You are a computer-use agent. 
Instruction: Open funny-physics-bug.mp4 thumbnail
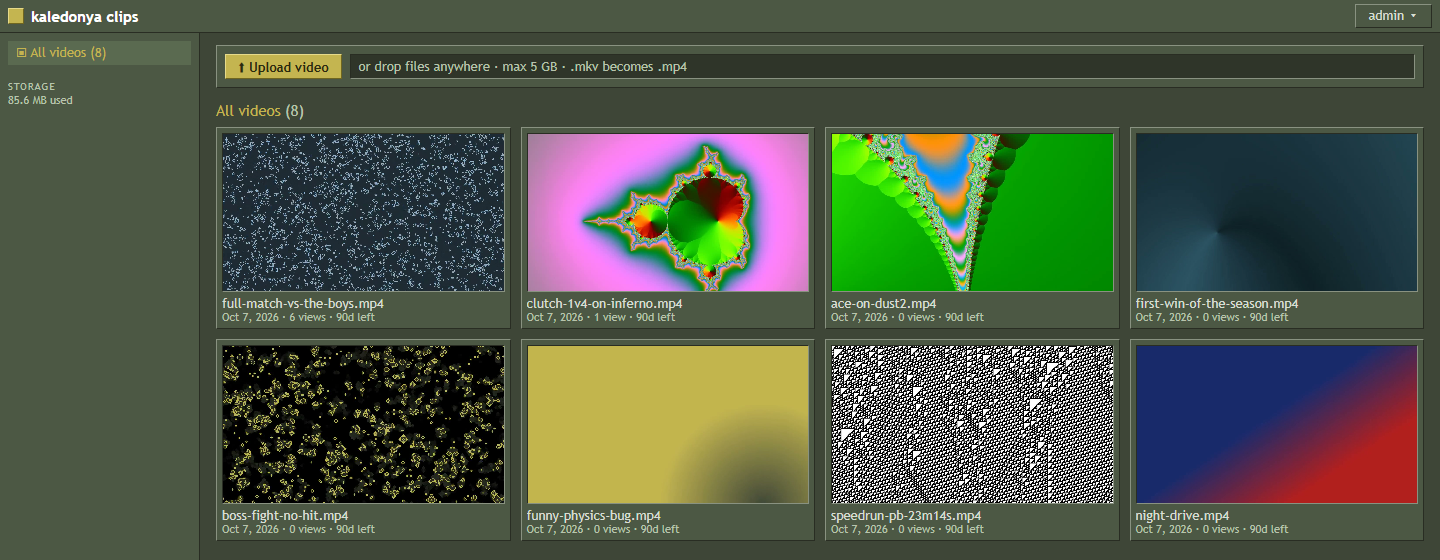[668, 425]
